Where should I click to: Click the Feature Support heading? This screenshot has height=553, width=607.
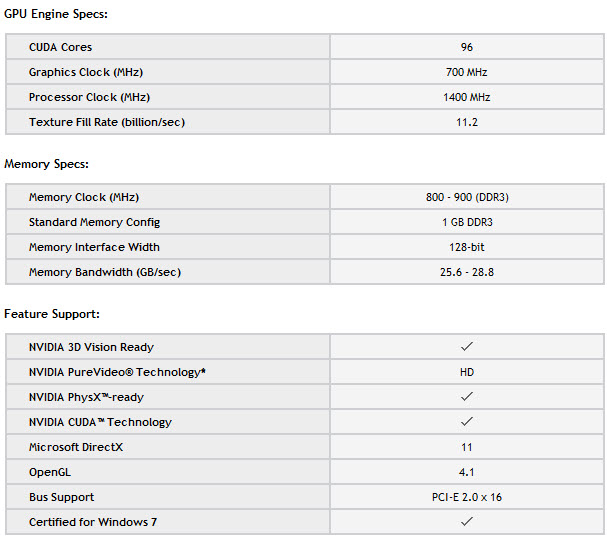[52, 314]
